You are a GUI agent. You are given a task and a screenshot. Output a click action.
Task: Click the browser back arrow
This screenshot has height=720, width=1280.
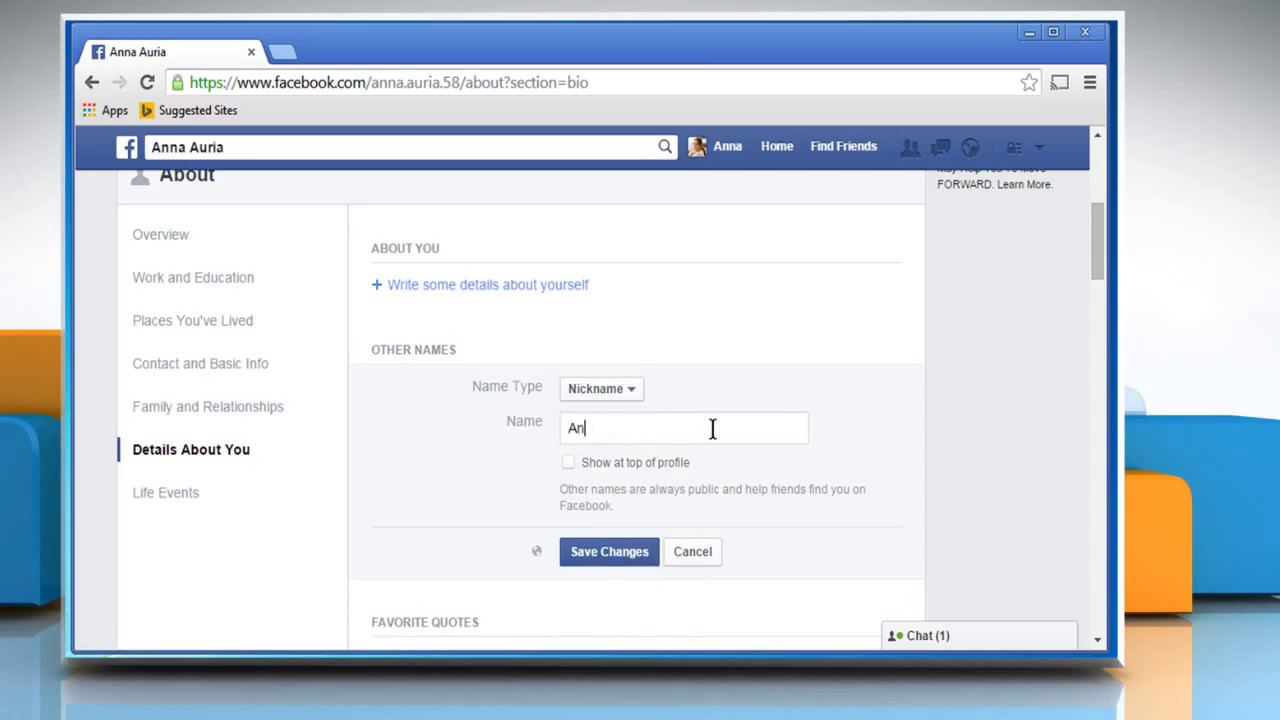point(92,83)
